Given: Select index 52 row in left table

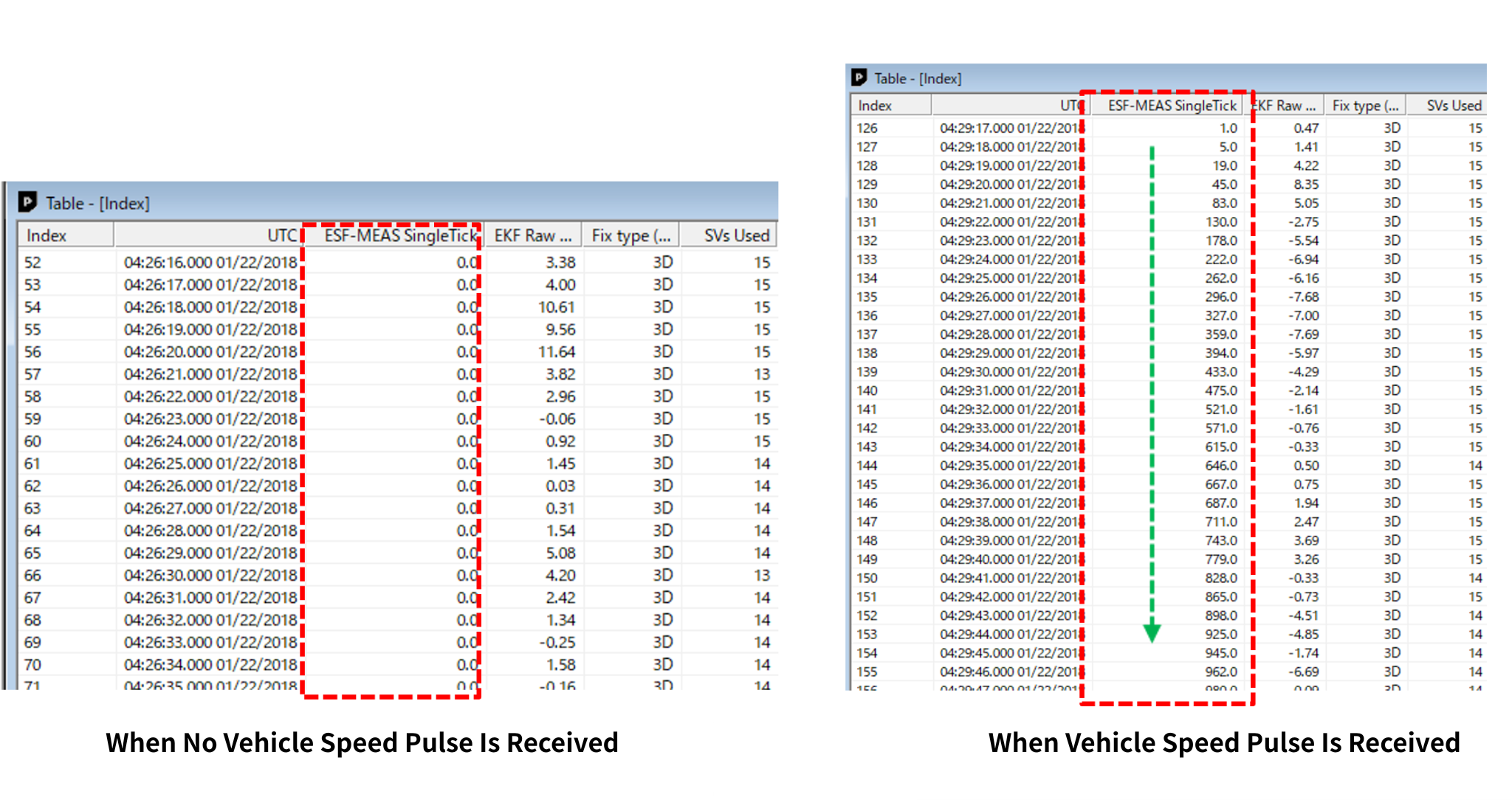Looking at the screenshot, I should 397,262.
